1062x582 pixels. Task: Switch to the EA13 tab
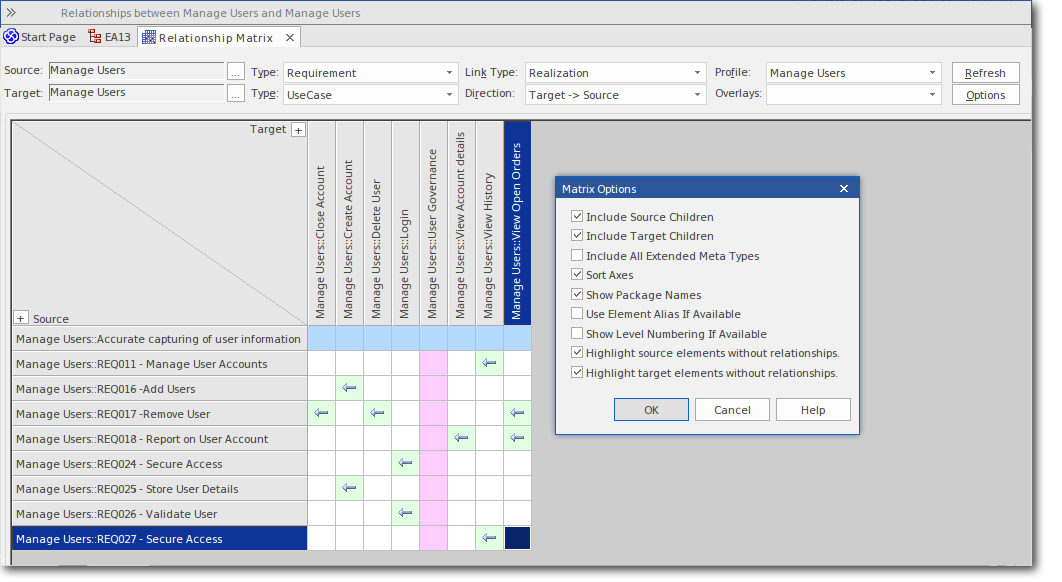tap(110, 37)
